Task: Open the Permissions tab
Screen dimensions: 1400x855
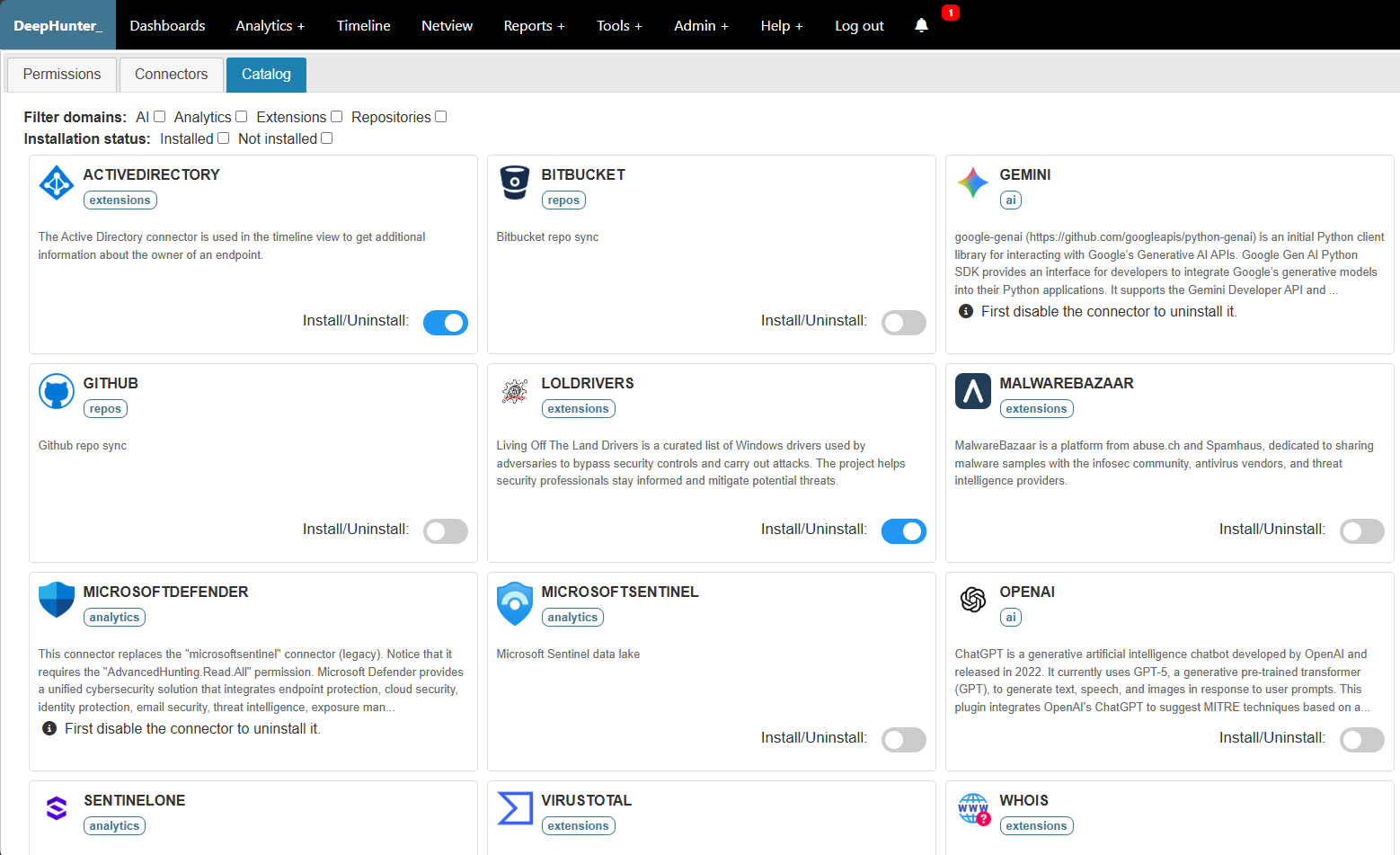Action: pos(62,75)
